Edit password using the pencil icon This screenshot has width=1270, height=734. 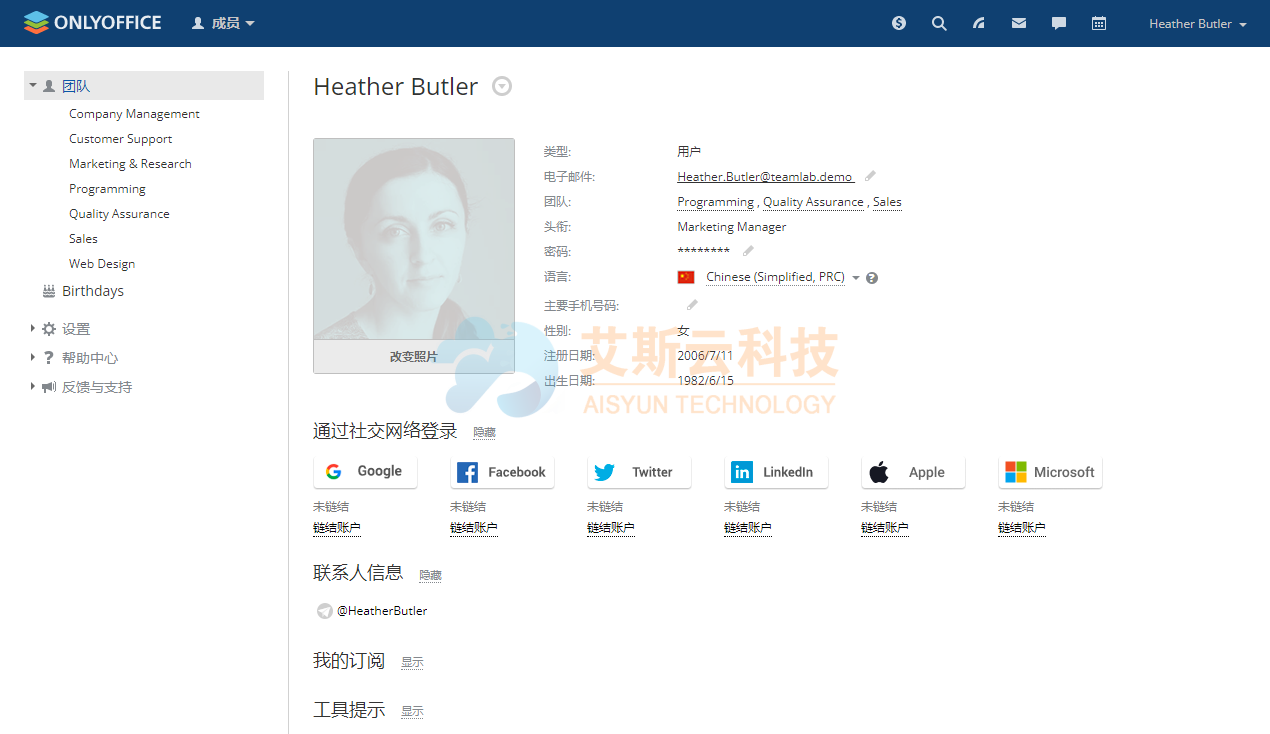point(748,251)
